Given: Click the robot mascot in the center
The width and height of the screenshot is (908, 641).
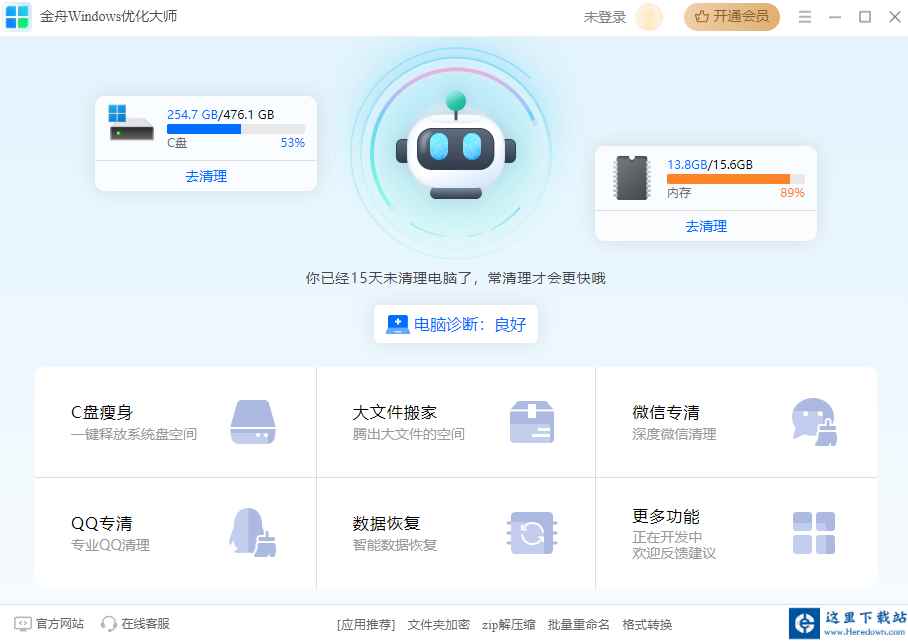Looking at the screenshot, I should click(456, 146).
